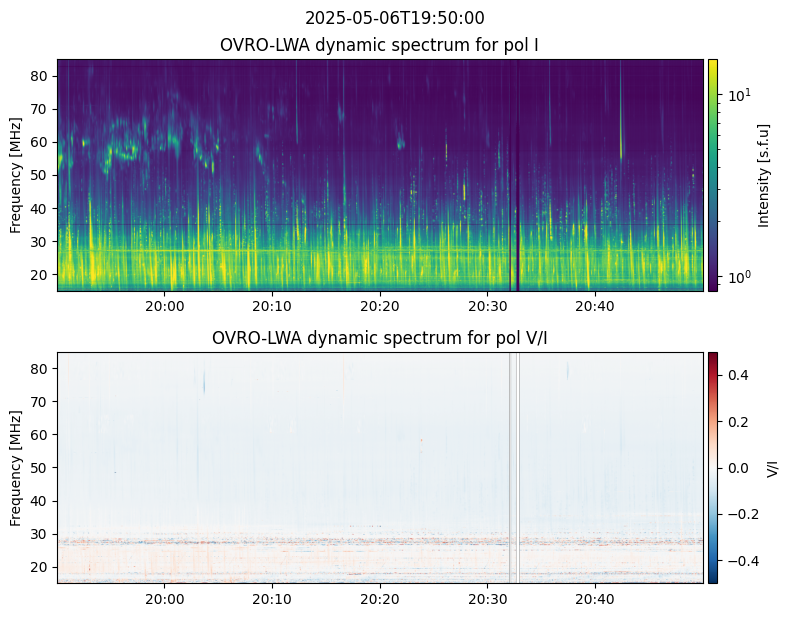Click the "V/I" colorbar axis label
This screenshot has width=789, height=617.
(x=772, y=467)
